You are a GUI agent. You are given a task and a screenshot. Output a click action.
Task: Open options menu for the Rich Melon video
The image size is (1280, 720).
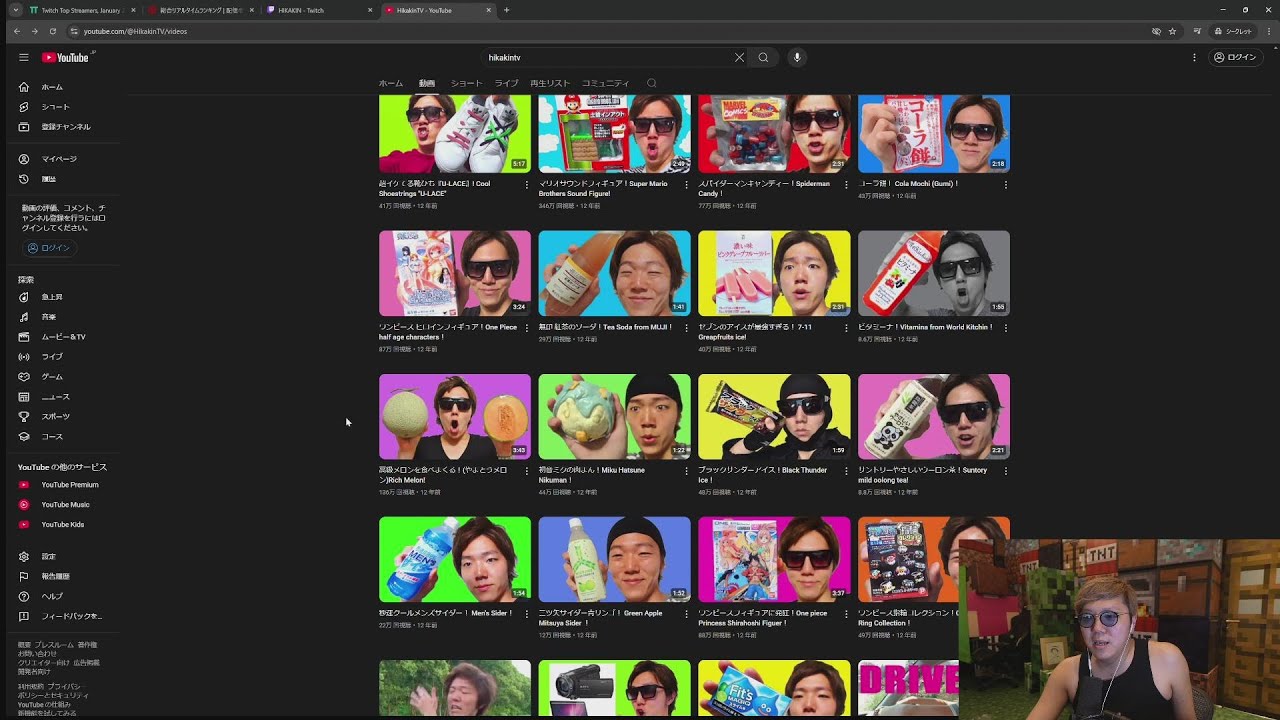pyautogui.click(x=527, y=471)
